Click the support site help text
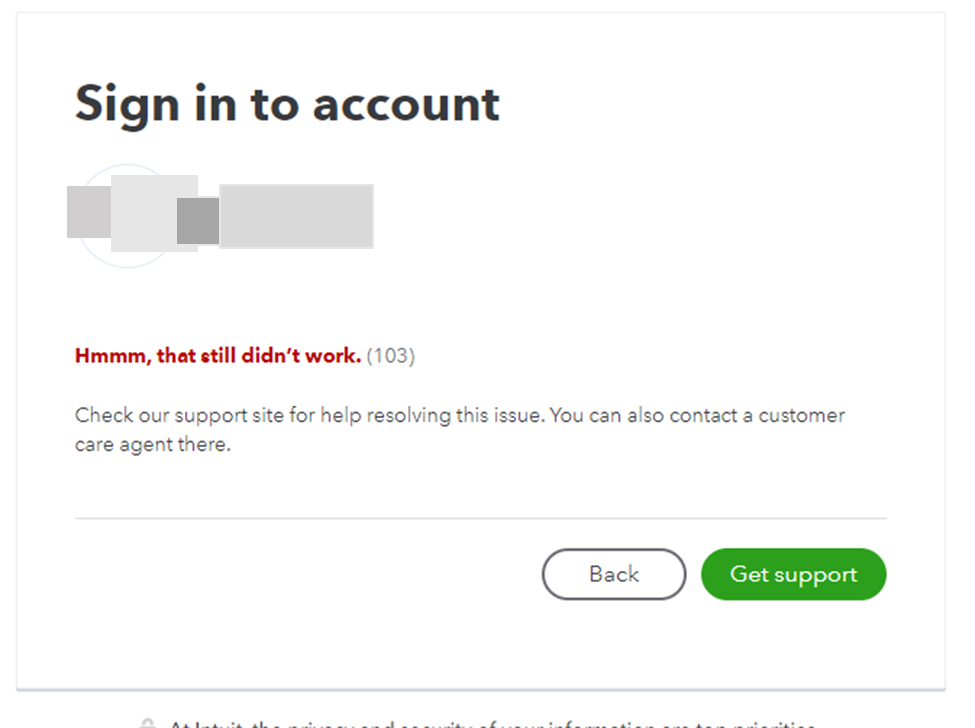Viewport: 975px width, 728px height. point(459,429)
